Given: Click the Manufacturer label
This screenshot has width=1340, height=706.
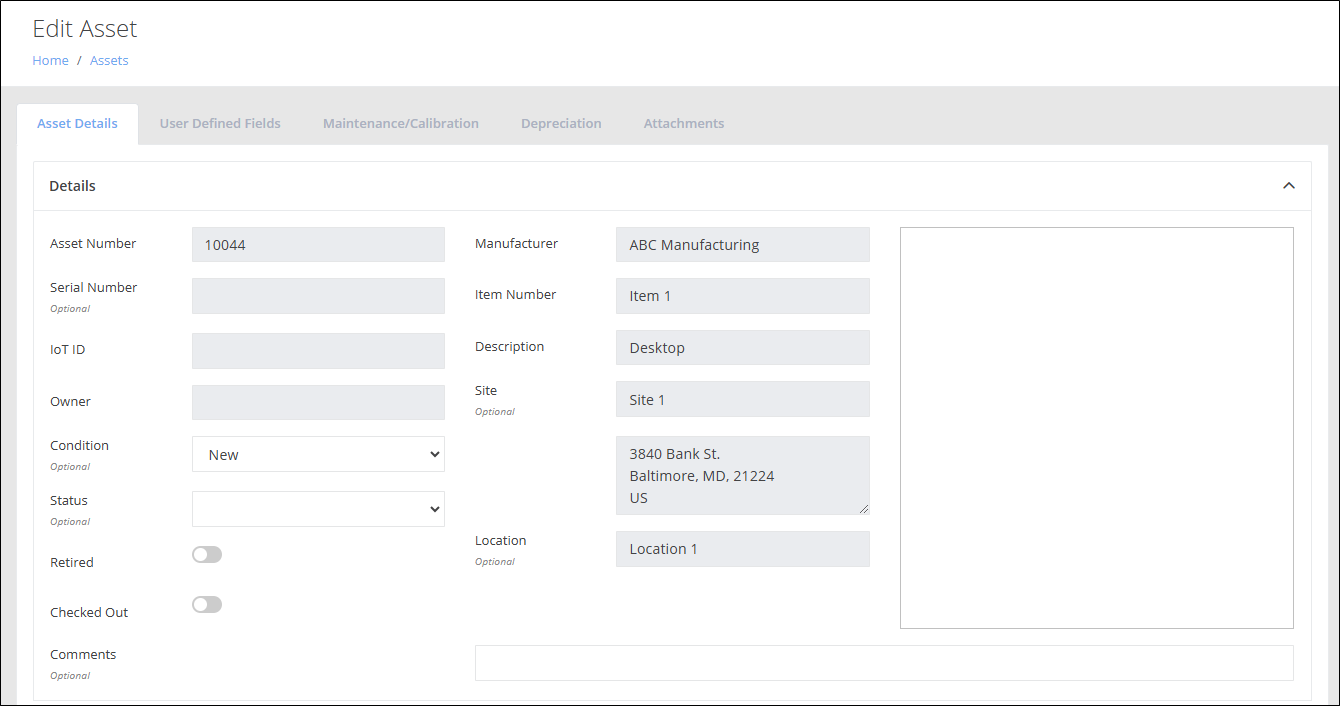Looking at the screenshot, I should (x=516, y=243).
